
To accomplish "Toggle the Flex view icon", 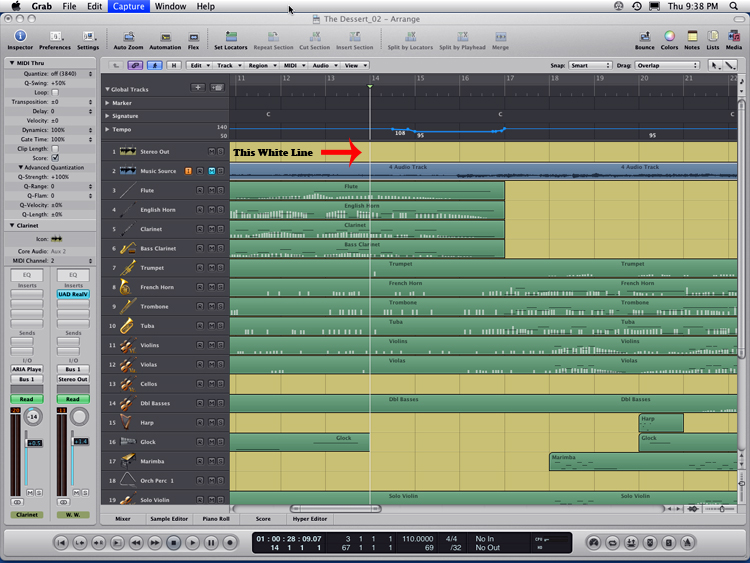I will tap(193, 37).
